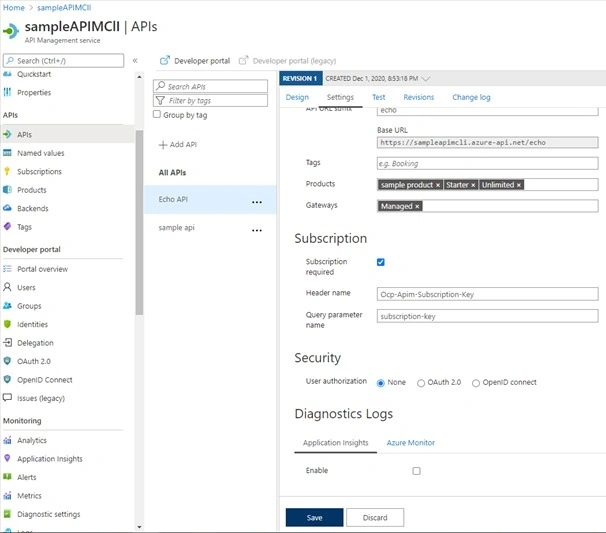The width and height of the screenshot is (606, 533).
Task: Remove the Starter product tag
Action: pos(473,185)
